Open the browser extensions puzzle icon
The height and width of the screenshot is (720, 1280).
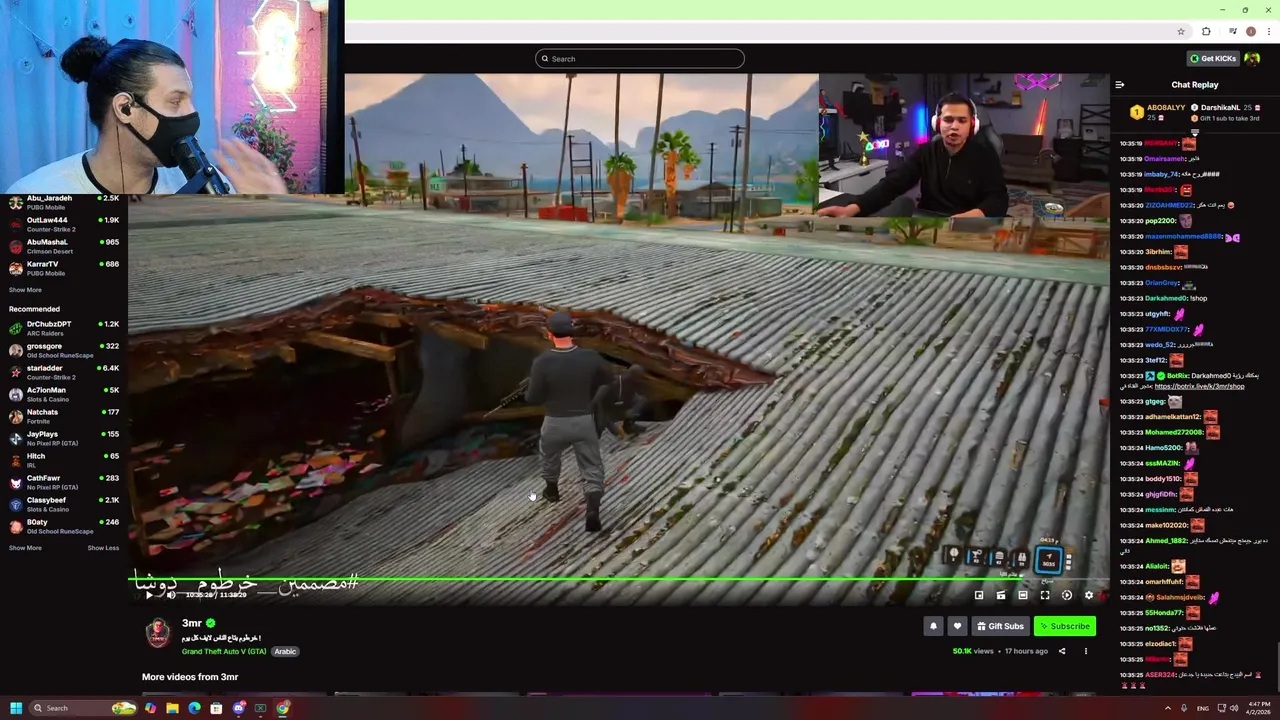[x=1206, y=32]
